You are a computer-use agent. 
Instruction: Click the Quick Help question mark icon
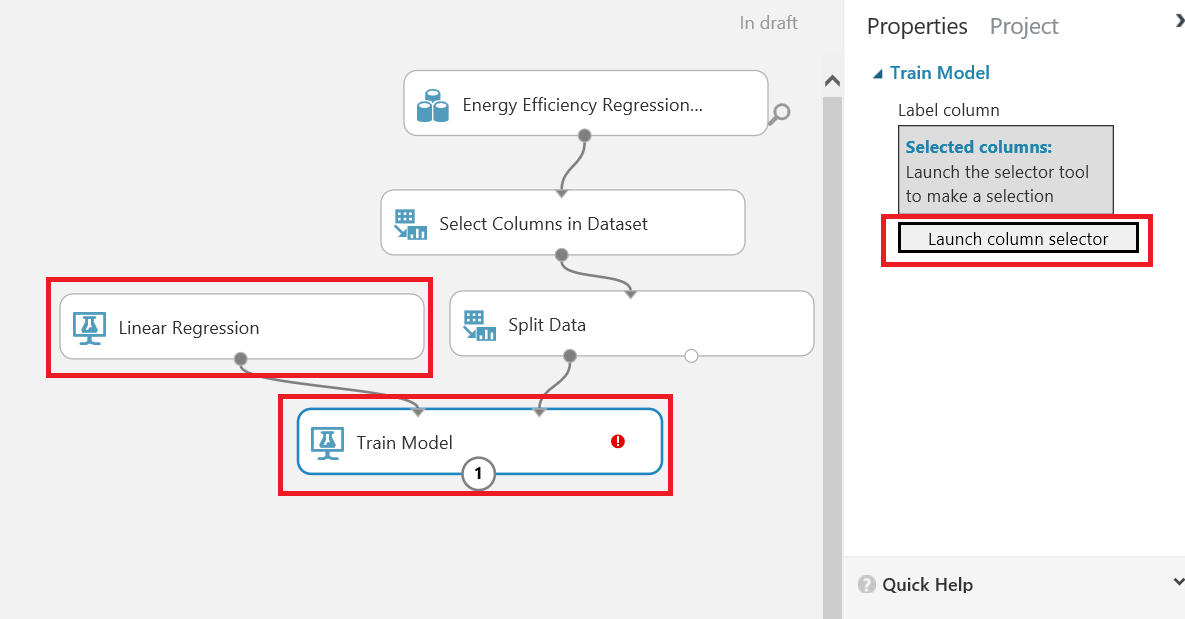click(x=866, y=585)
